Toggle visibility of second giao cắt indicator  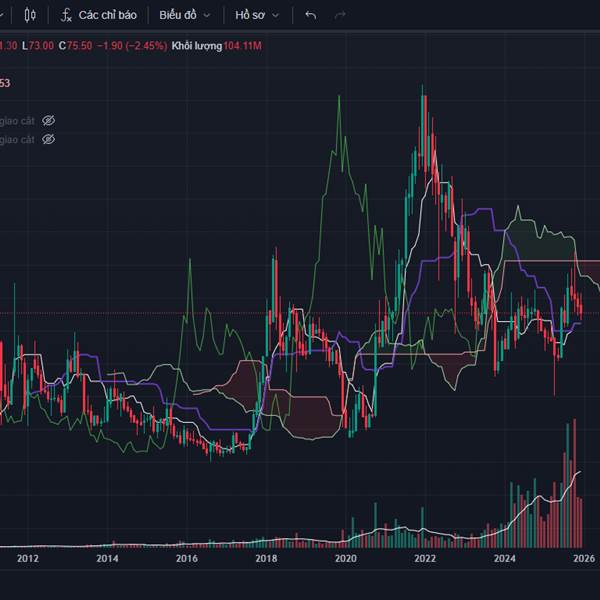tap(48, 139)
